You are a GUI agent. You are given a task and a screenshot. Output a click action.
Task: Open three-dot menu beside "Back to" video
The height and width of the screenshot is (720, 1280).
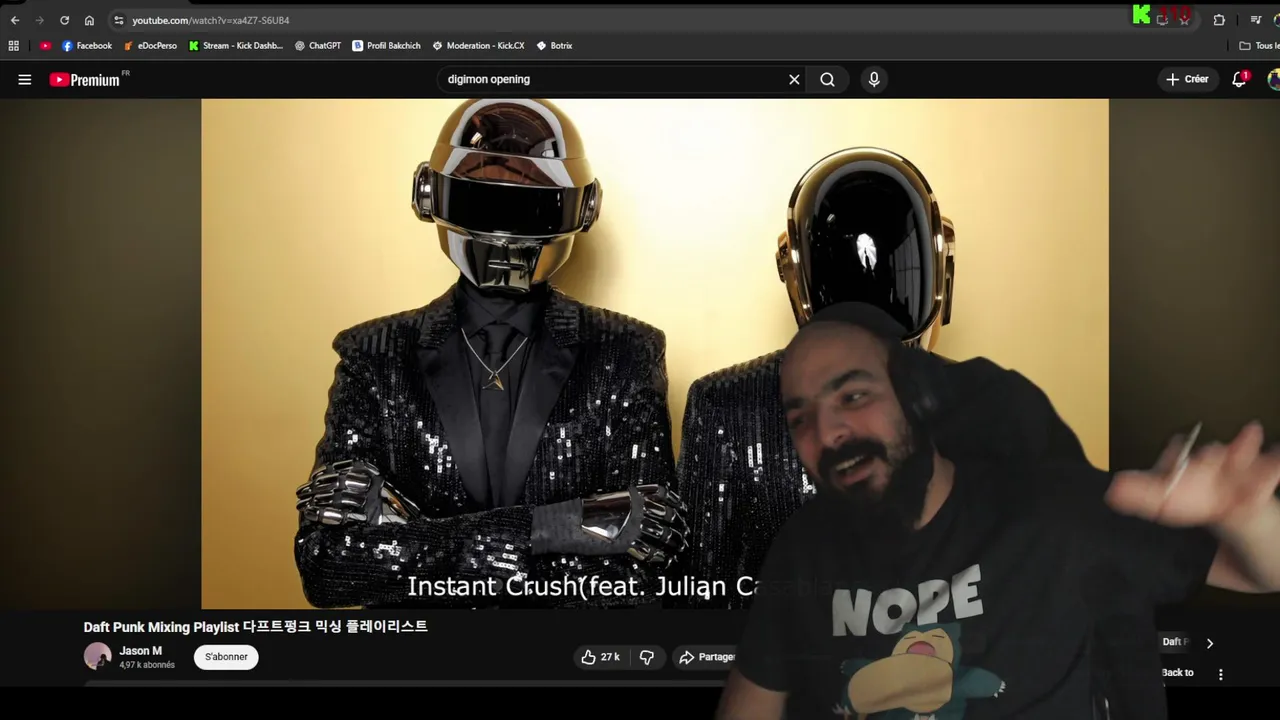tap(1220, 674)
